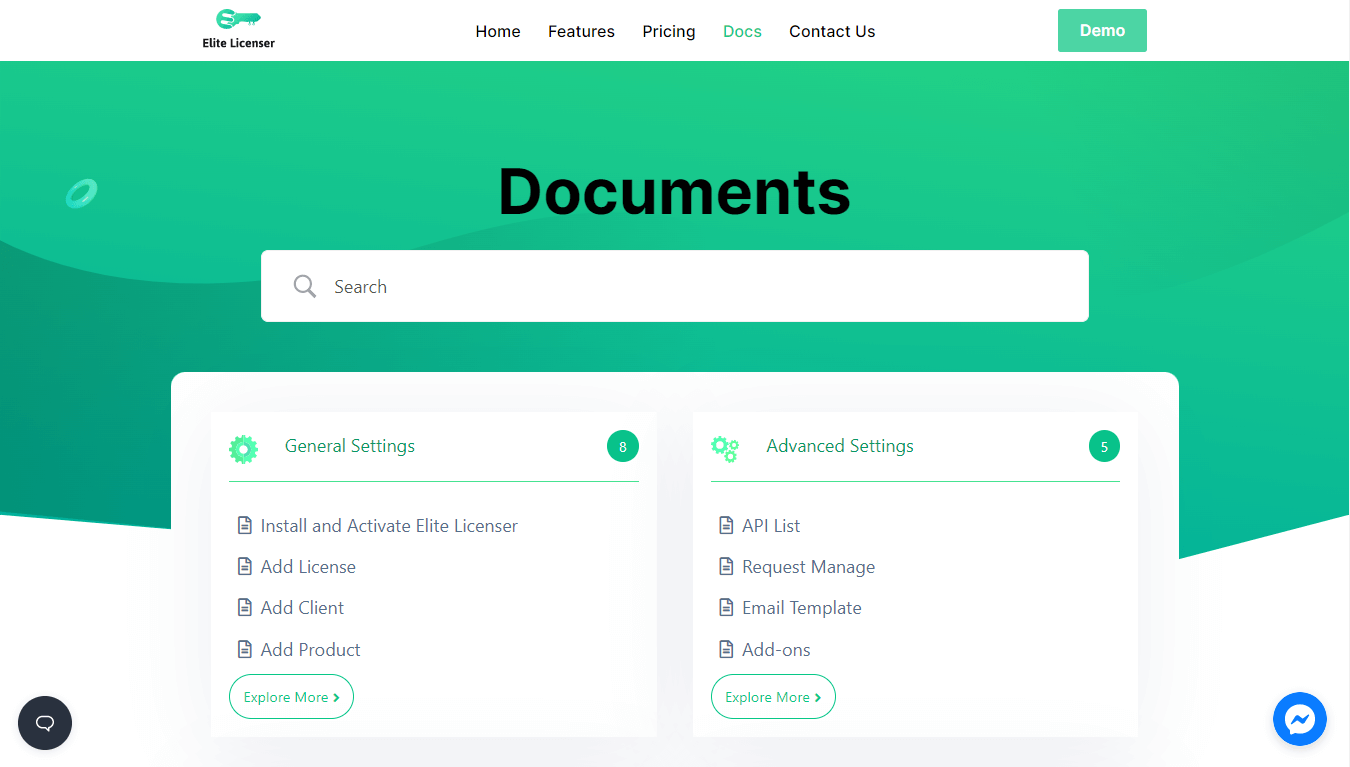Click the badge showing 5 articles
This screenshot has height=767, width=1350.
[1104, 446]
